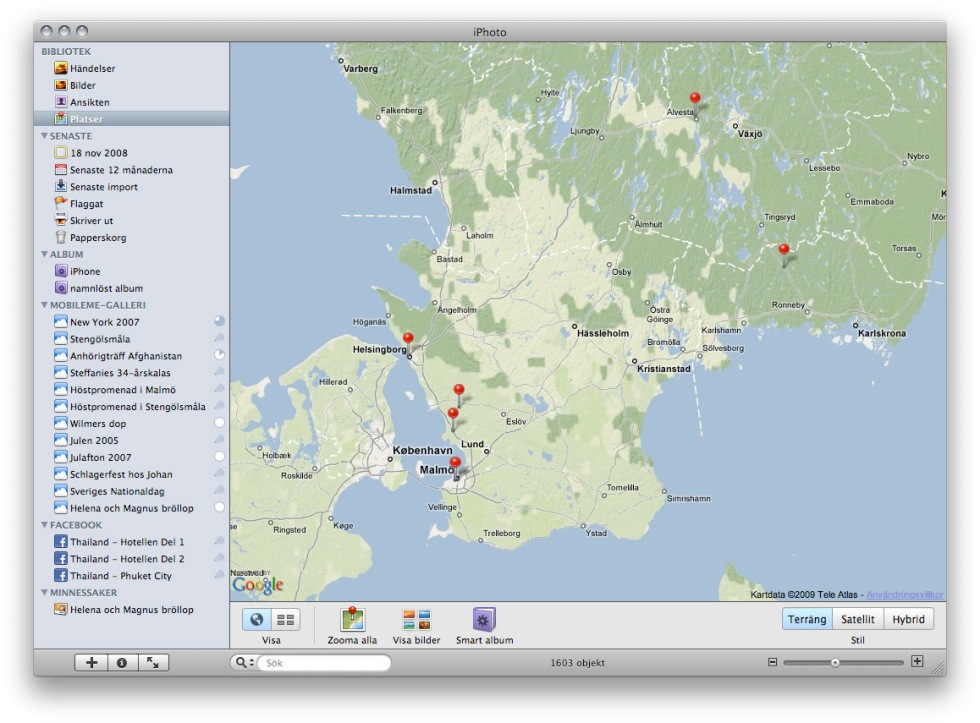Open Visa bilder from the toolbar
Image resolution: width=980 pixels, height=723 pixels.
click(416, 620)
